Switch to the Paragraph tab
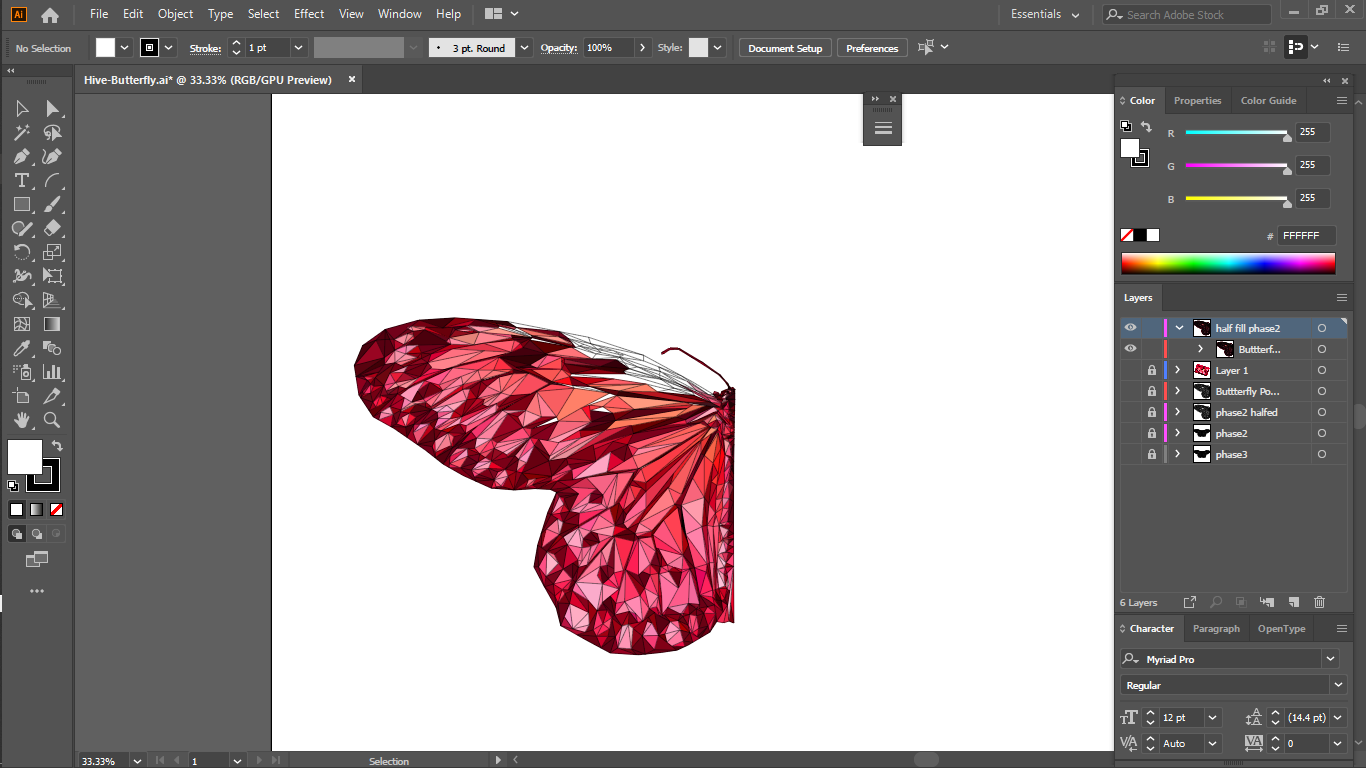Image resolution: width=1366 pixels, height=768 pixels. pyautogui.click(x=1216, y=628)
